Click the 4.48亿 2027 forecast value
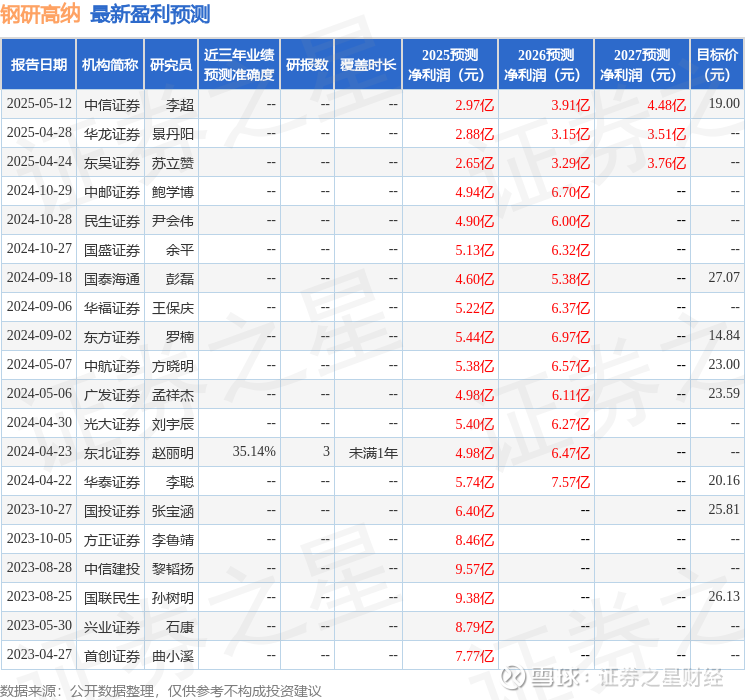The height and width of the screenshot is (700, 745). click(x=667, y=105)
